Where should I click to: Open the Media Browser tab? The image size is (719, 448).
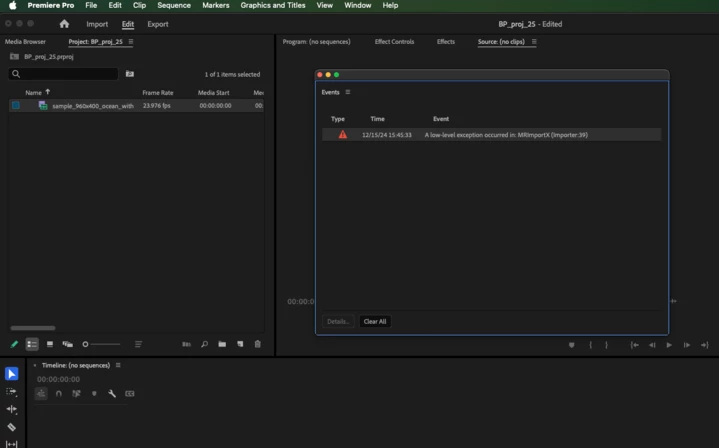click(25, 41)
